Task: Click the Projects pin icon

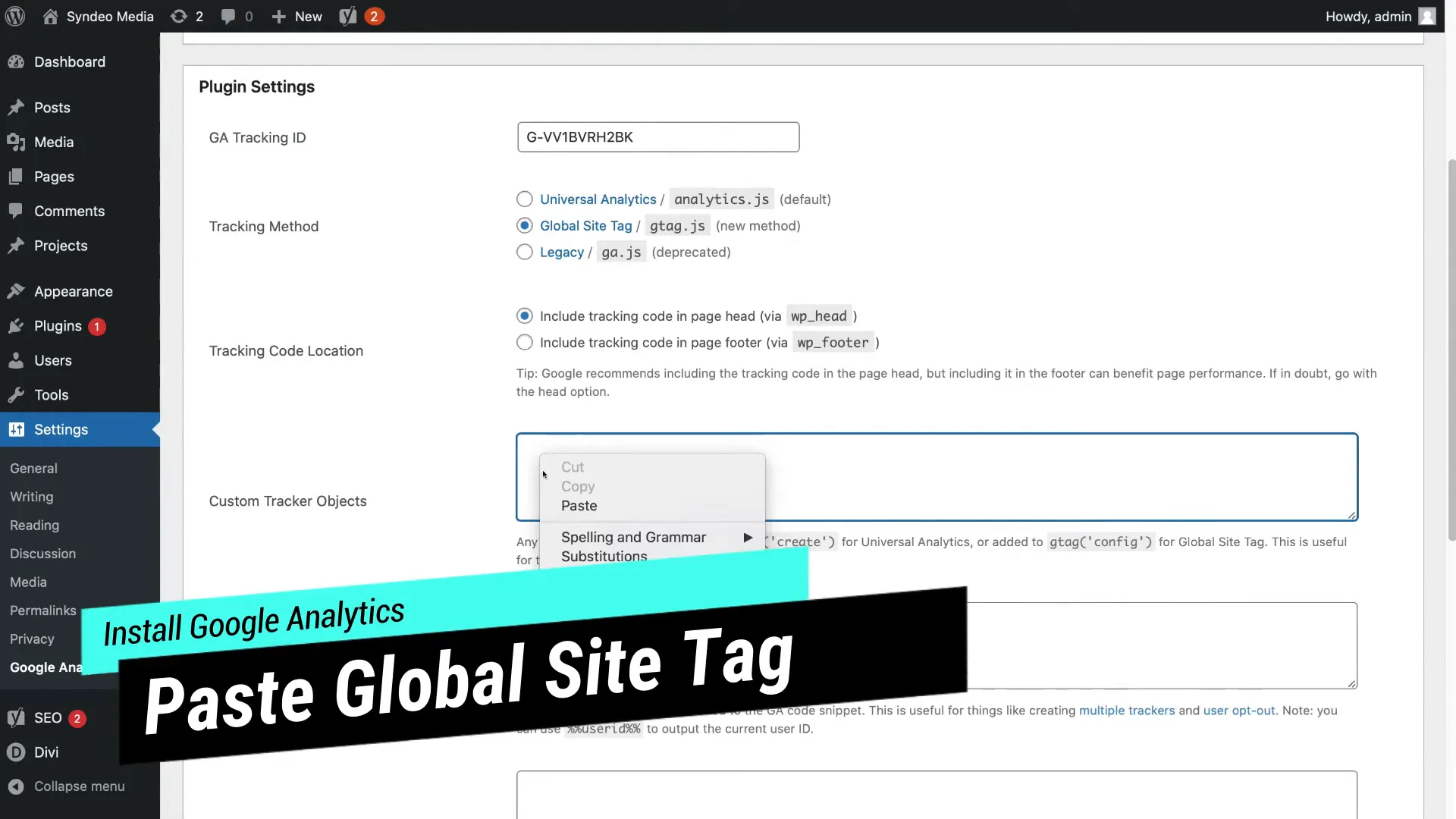Action: [x=16, y=246]
